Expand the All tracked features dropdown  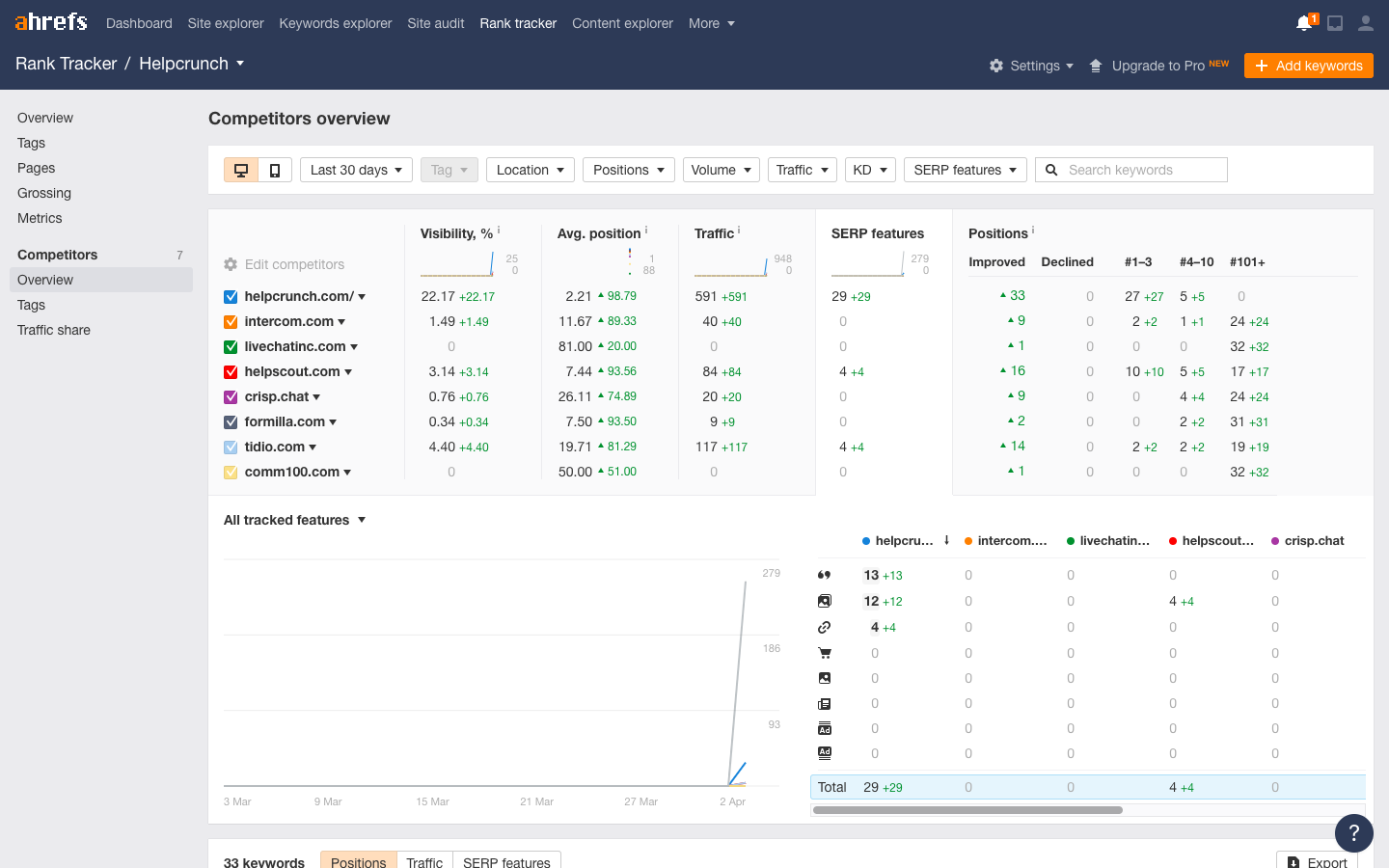295,520
